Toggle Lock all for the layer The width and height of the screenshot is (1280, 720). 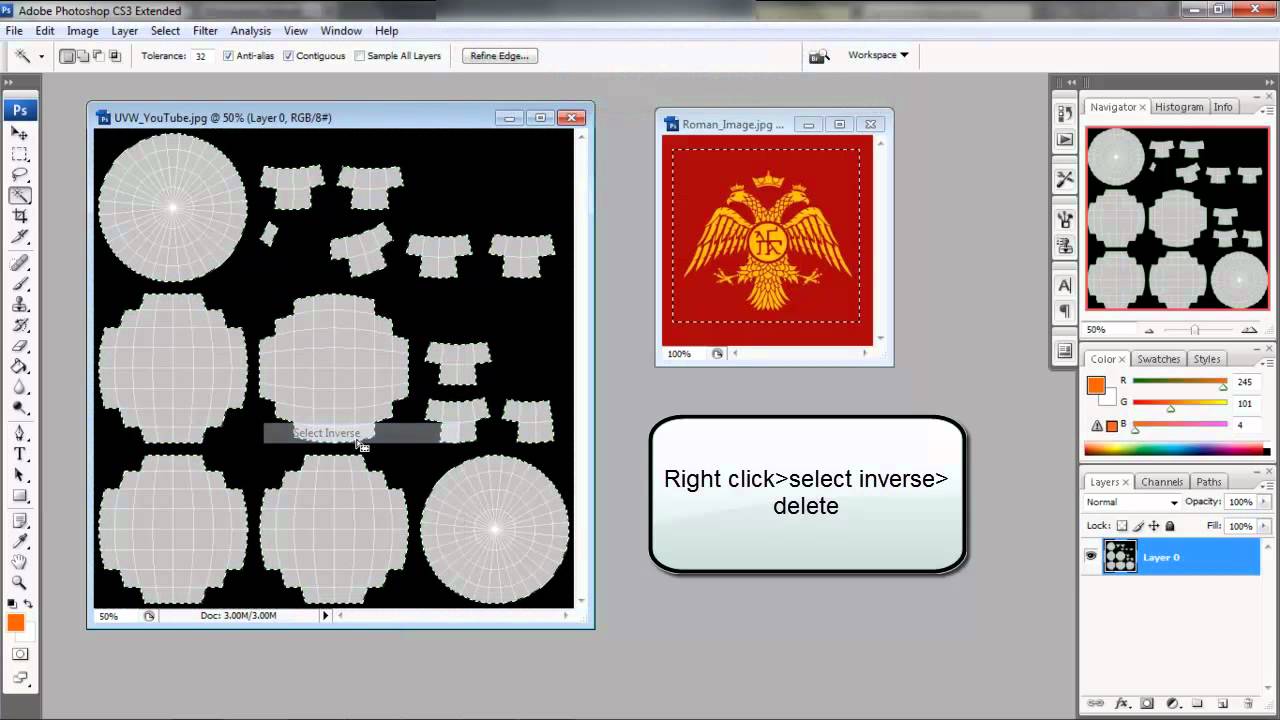[x=1170, y=526]
